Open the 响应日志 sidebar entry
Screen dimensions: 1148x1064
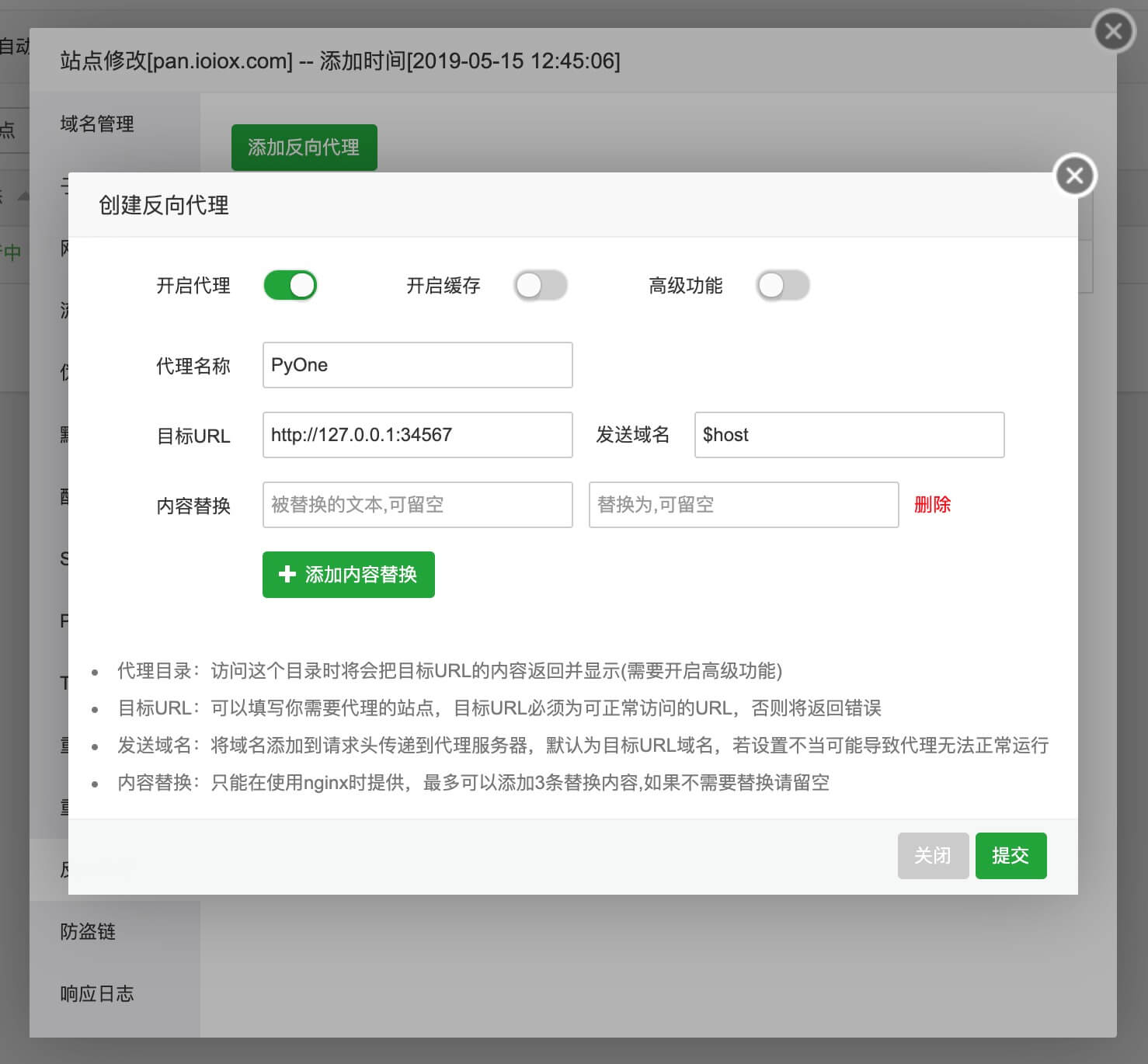[97, 993]
